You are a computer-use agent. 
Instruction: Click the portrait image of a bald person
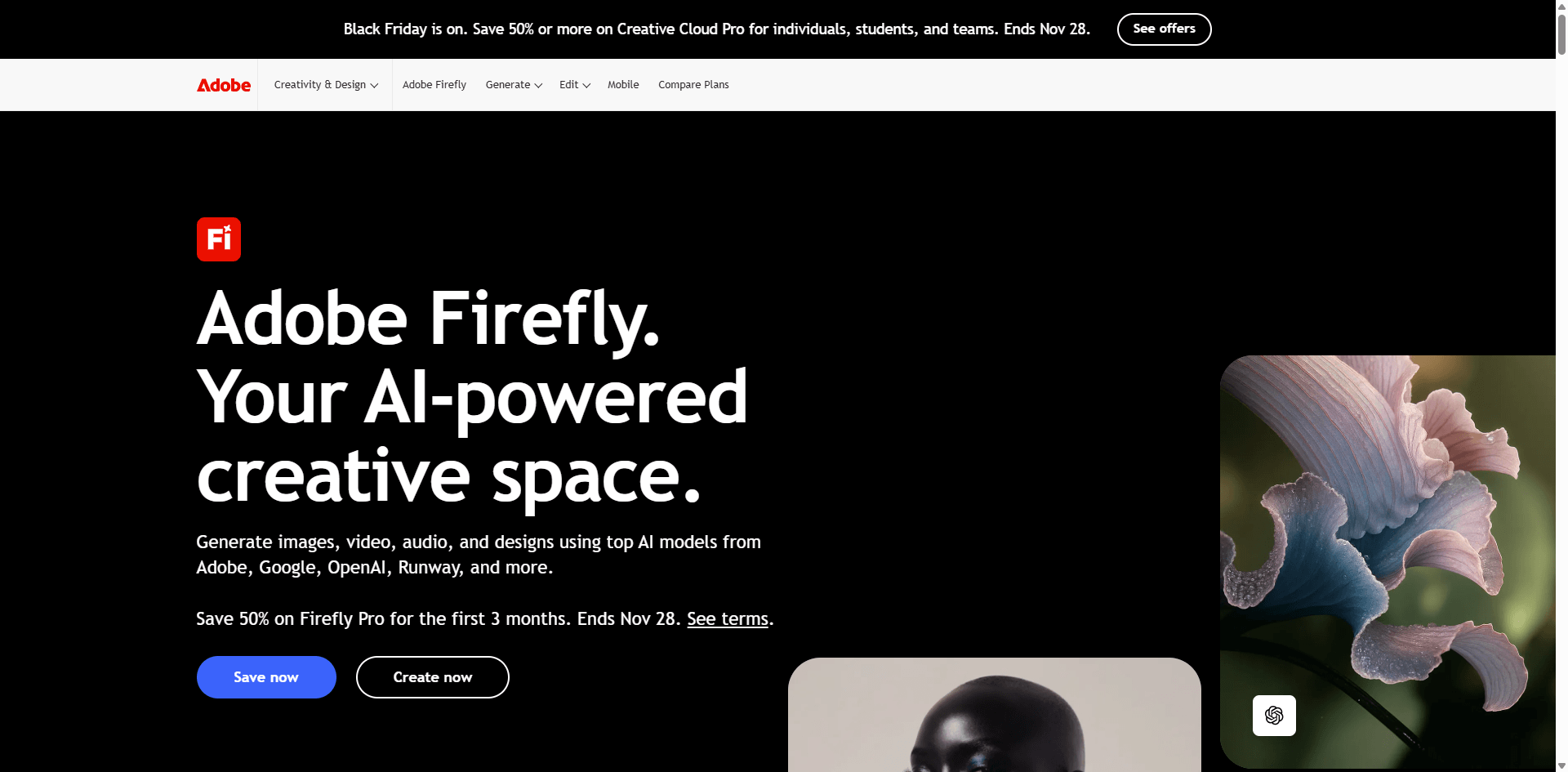coord(994,715)
